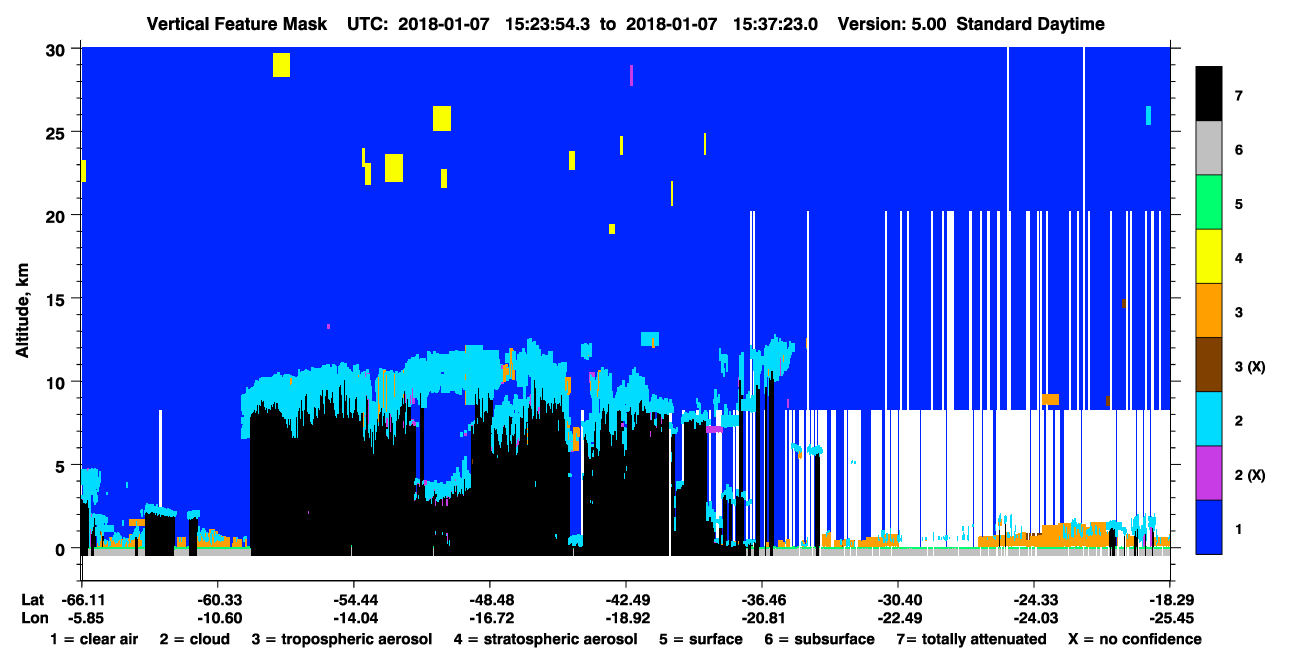Click the yellow aerosol patch near 29 km
The width and height of the screenshot is (1300, 667).
(281, 65)
